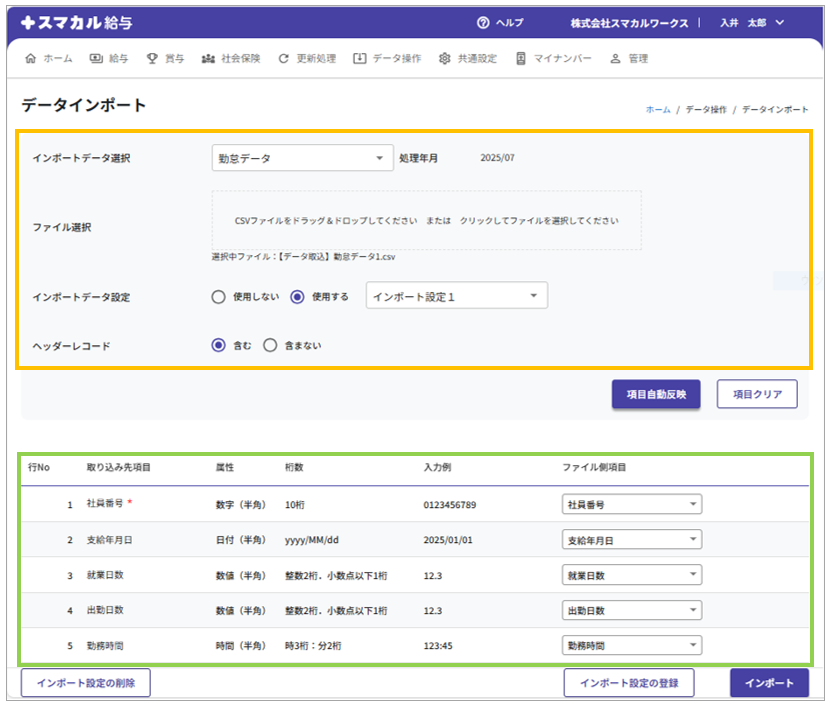Viewport: 831px width, 709px height.
Task: Click the ホーム breadcrumb link
Action: [x=658, y=109]
